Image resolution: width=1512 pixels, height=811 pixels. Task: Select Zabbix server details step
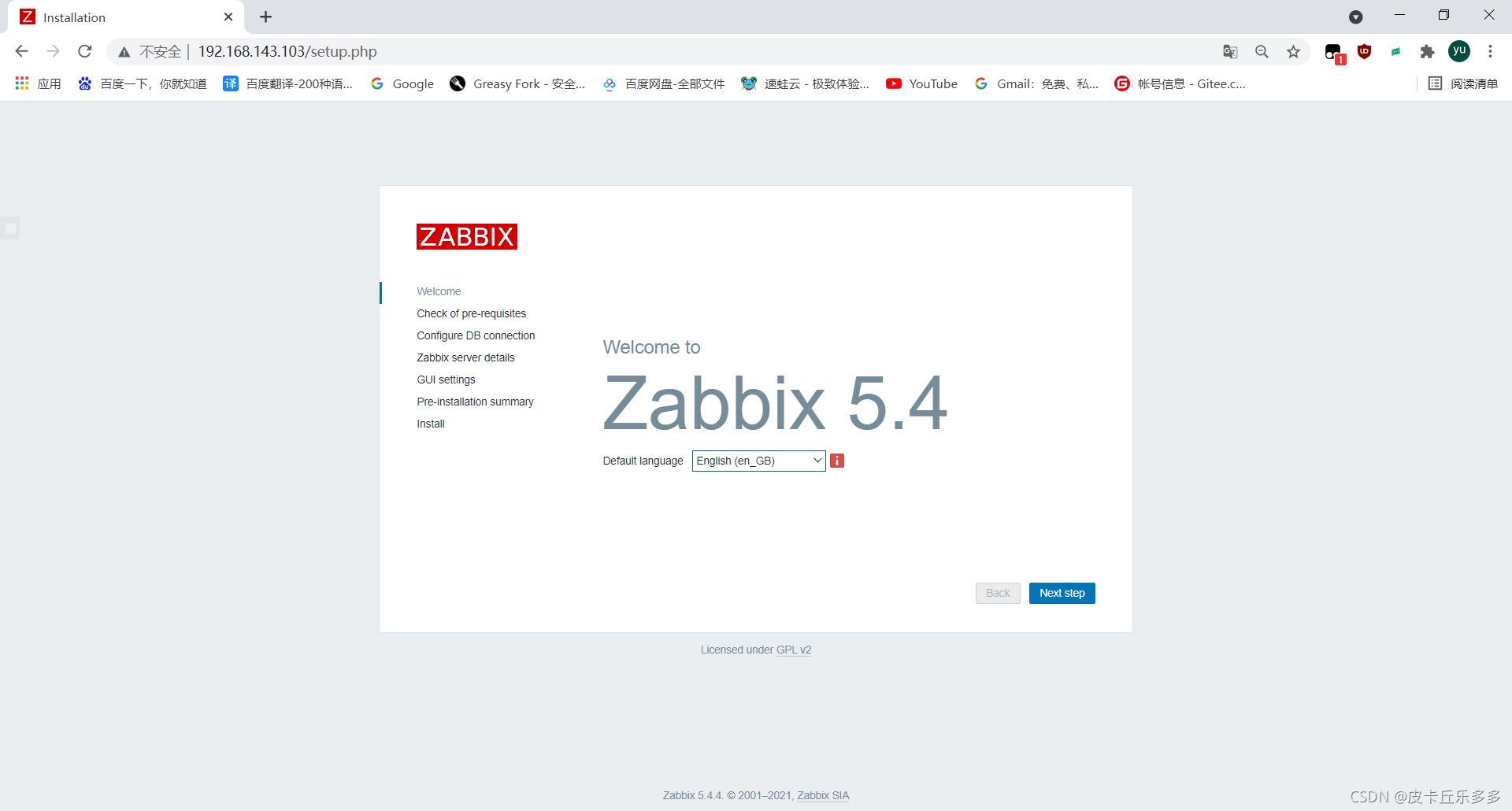point(465,357)
